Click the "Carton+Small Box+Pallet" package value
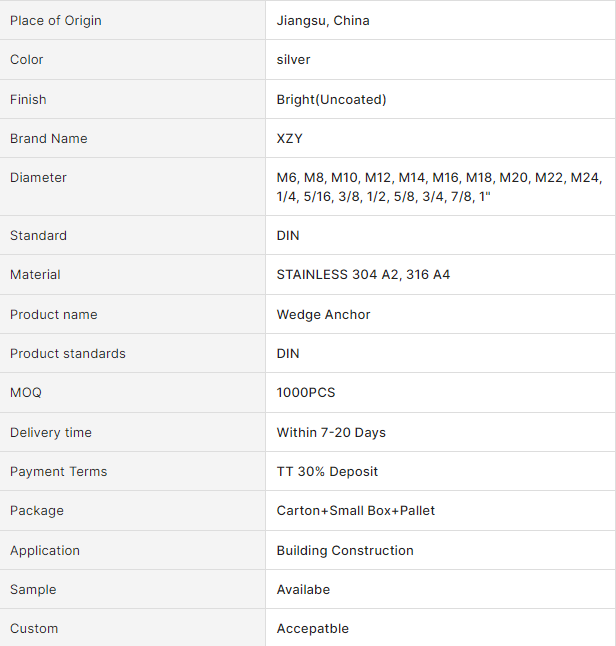616x646 pixels. (356, 510)
